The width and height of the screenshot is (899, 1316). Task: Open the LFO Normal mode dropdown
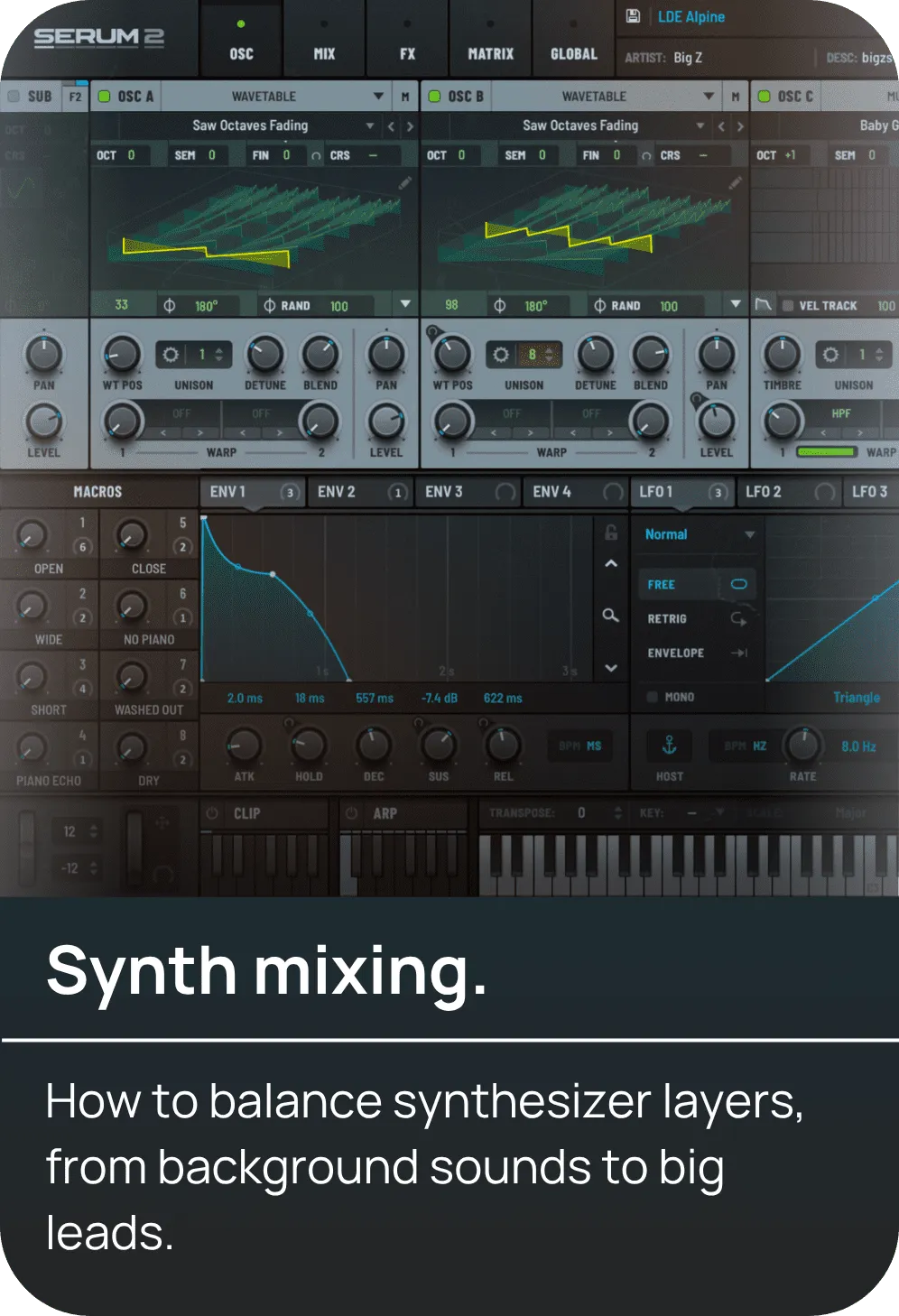pyautogui.click(x=749, y=535)
